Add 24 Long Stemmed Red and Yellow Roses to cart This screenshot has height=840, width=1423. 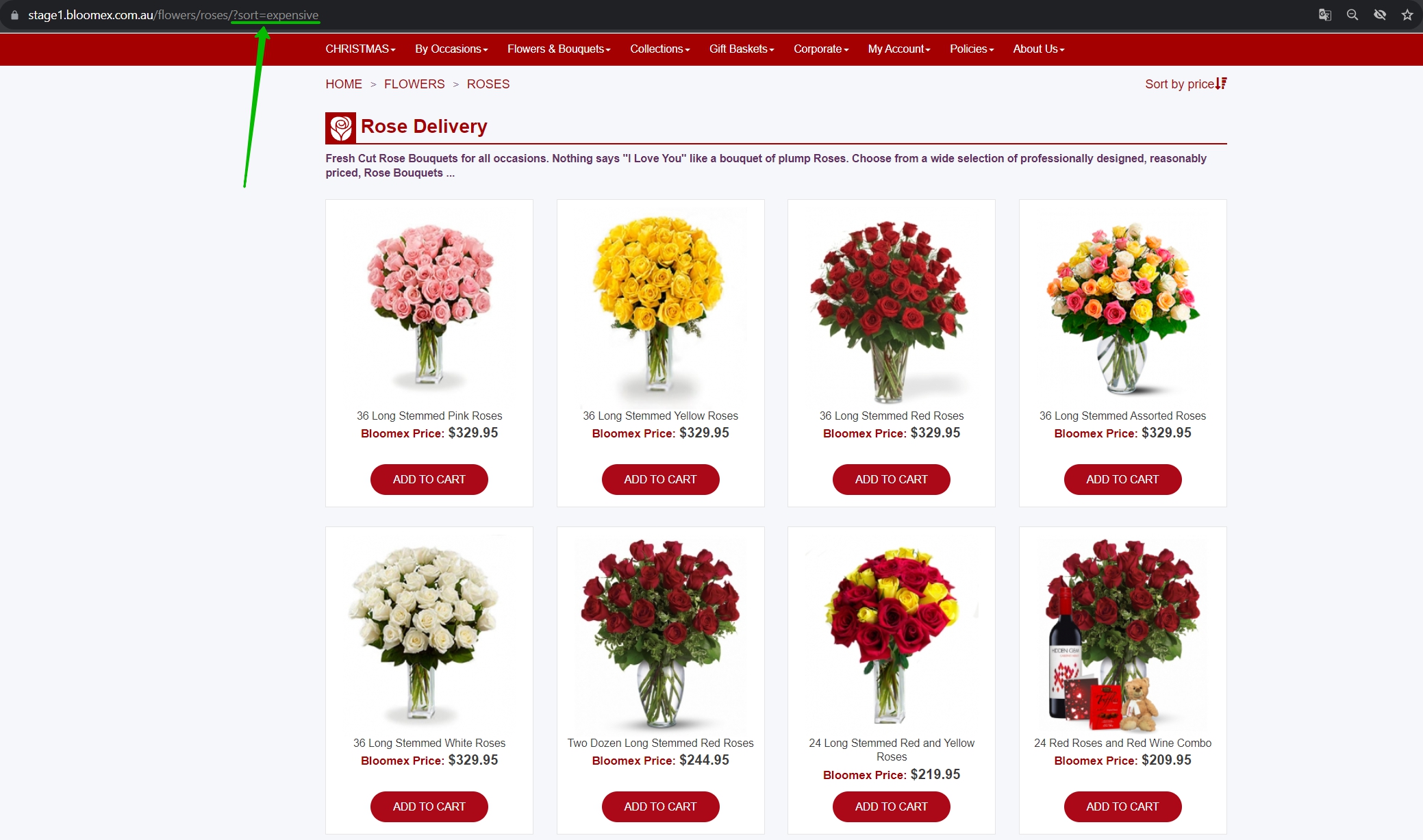pos(892,806)
